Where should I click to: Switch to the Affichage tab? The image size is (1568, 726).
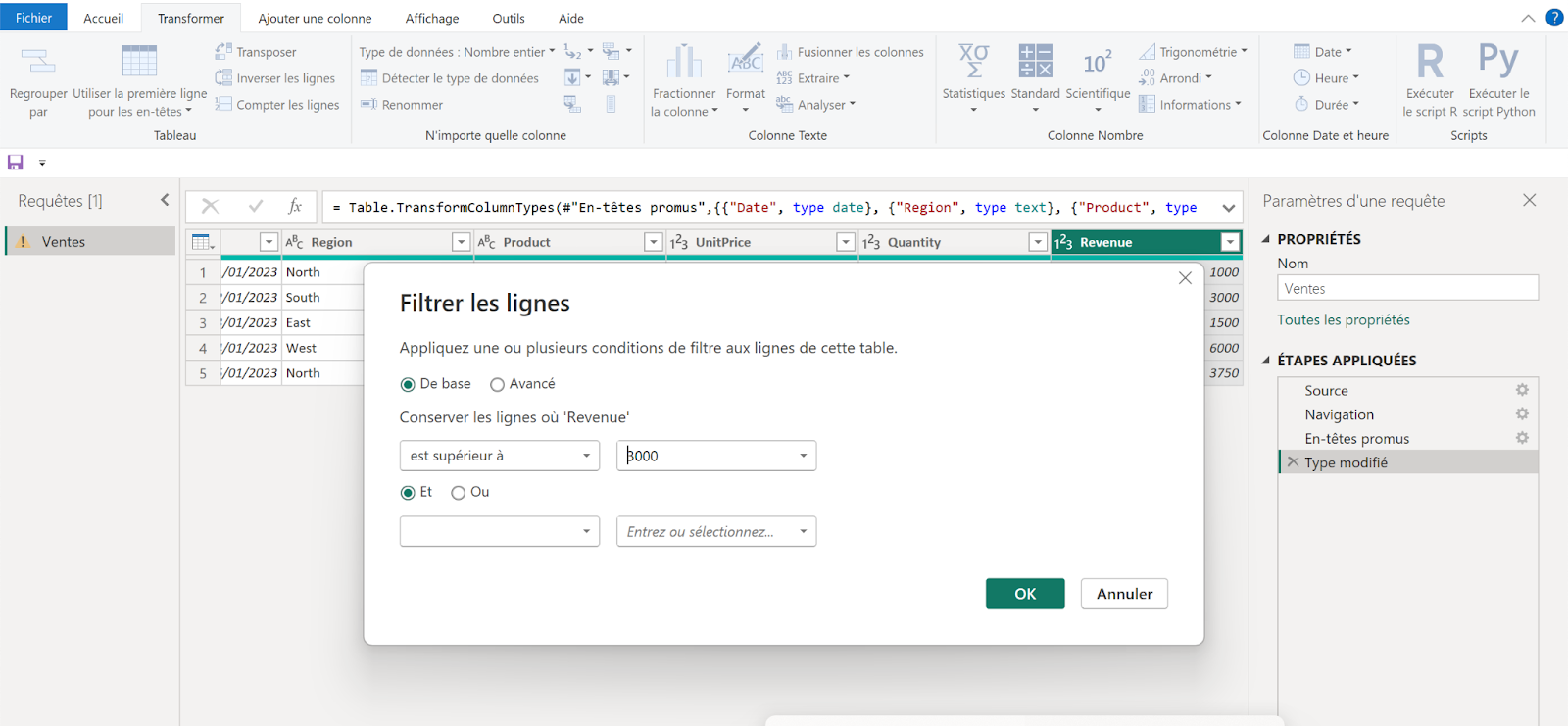pyautogui.click(x=432, y=18)
